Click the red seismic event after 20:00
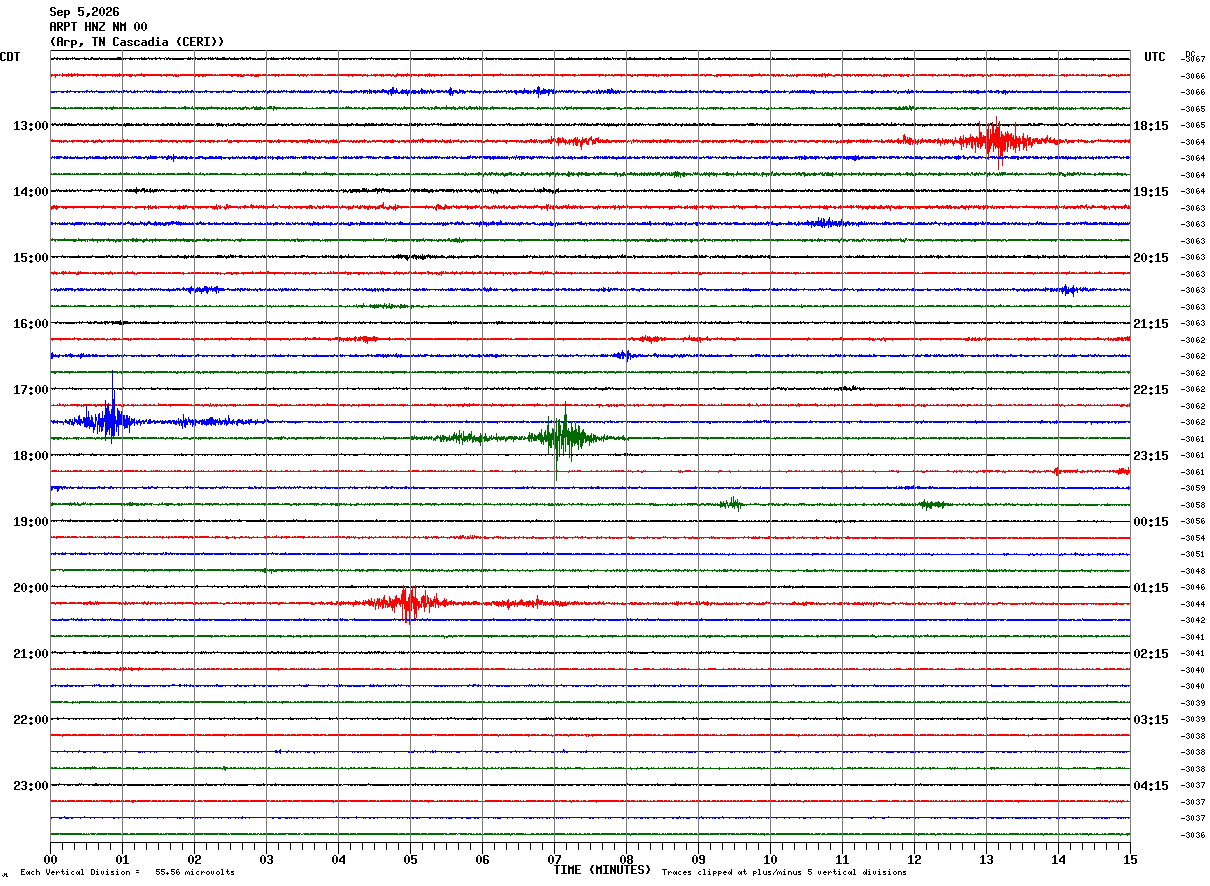Viewport: 1210px width, 886px height. coord(408,603)
